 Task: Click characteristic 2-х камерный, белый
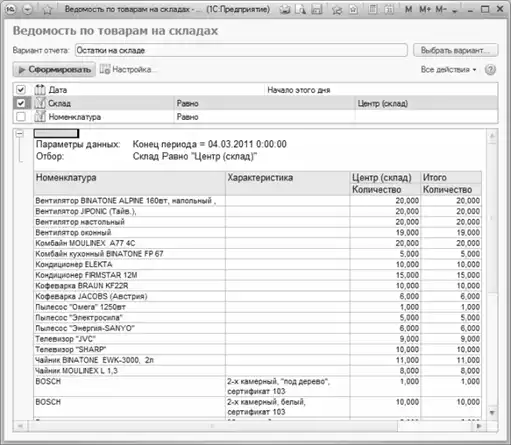coord(288,407)
